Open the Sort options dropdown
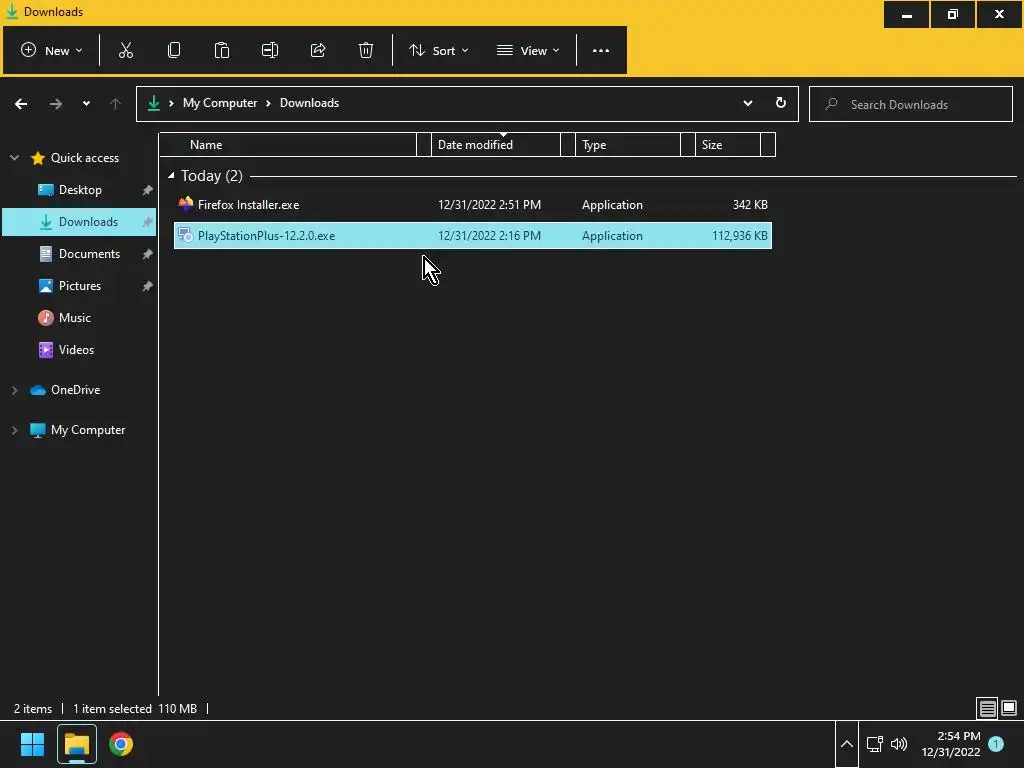The width and height of the screenshot is (1024, 768). coord(439,50)
